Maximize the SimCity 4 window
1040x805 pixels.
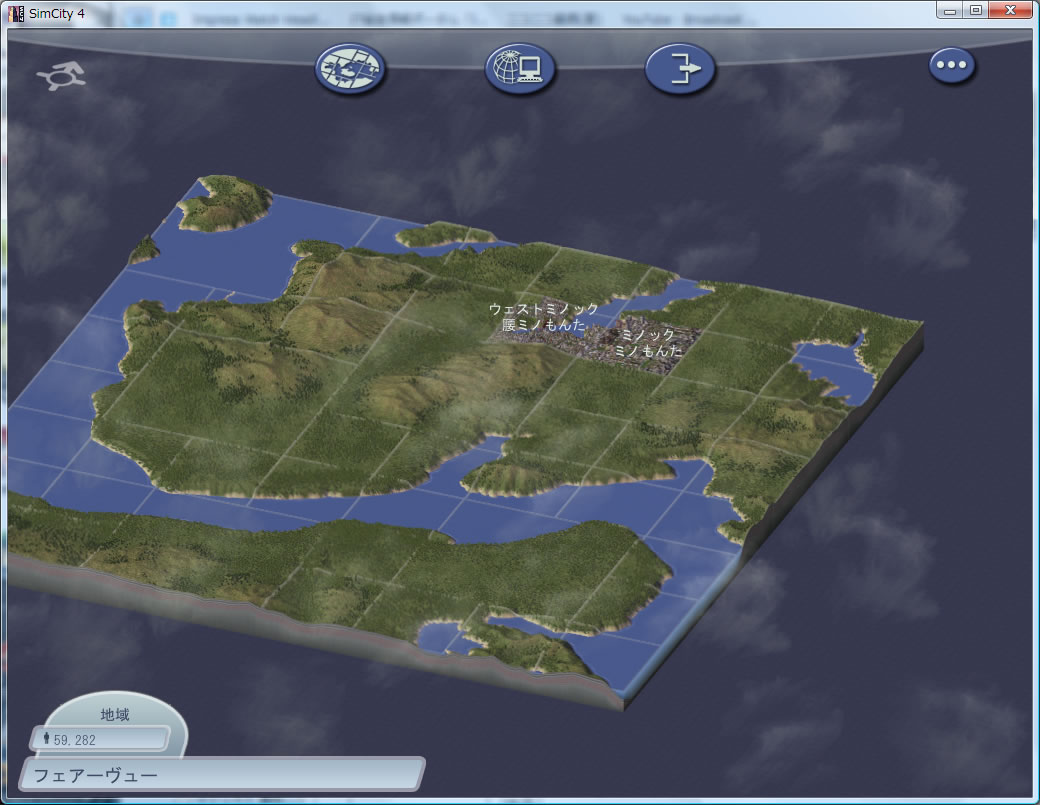[x=976, y=10]
